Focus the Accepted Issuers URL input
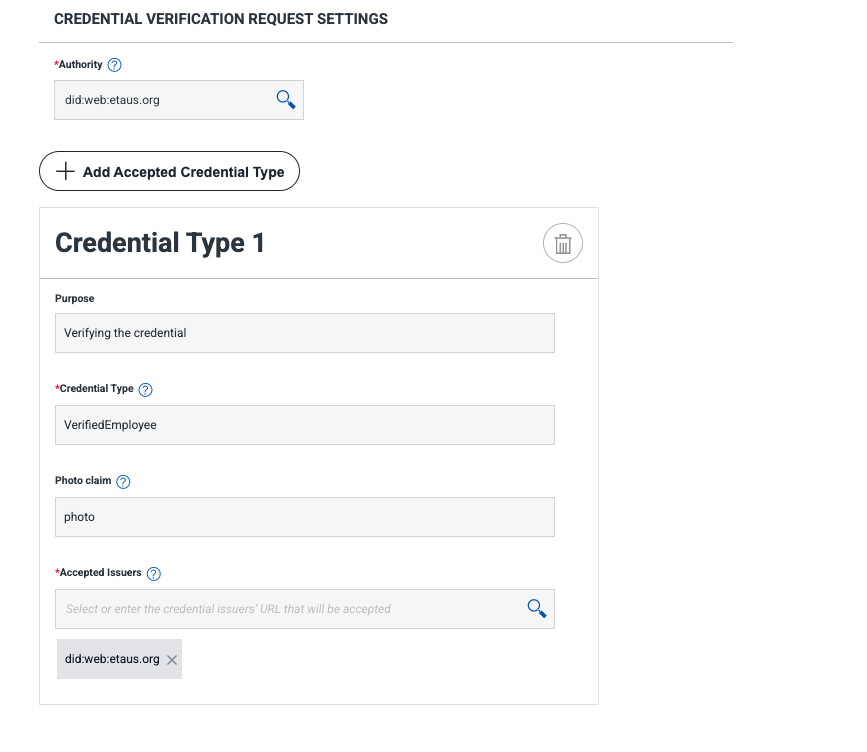This screenshot has height=752, width=867. 290,609
